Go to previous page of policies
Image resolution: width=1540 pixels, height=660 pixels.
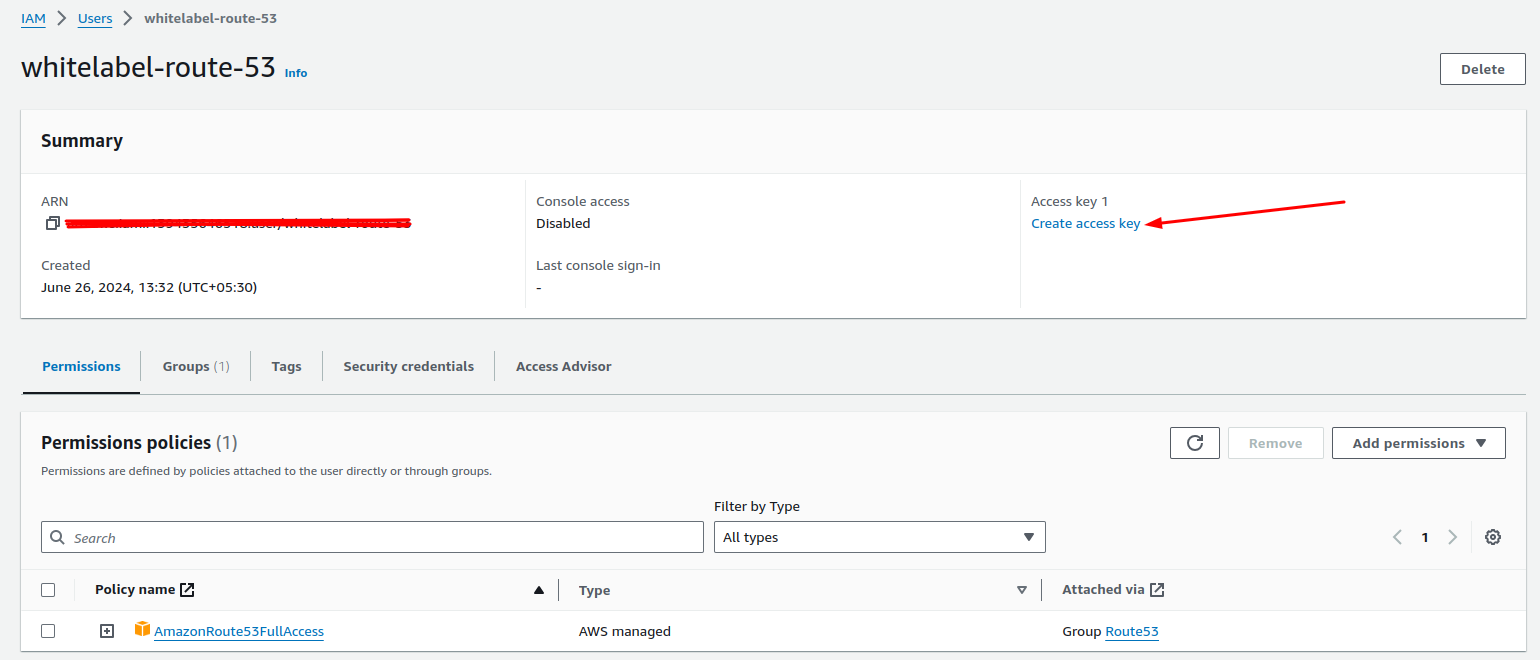point(1397,537)
